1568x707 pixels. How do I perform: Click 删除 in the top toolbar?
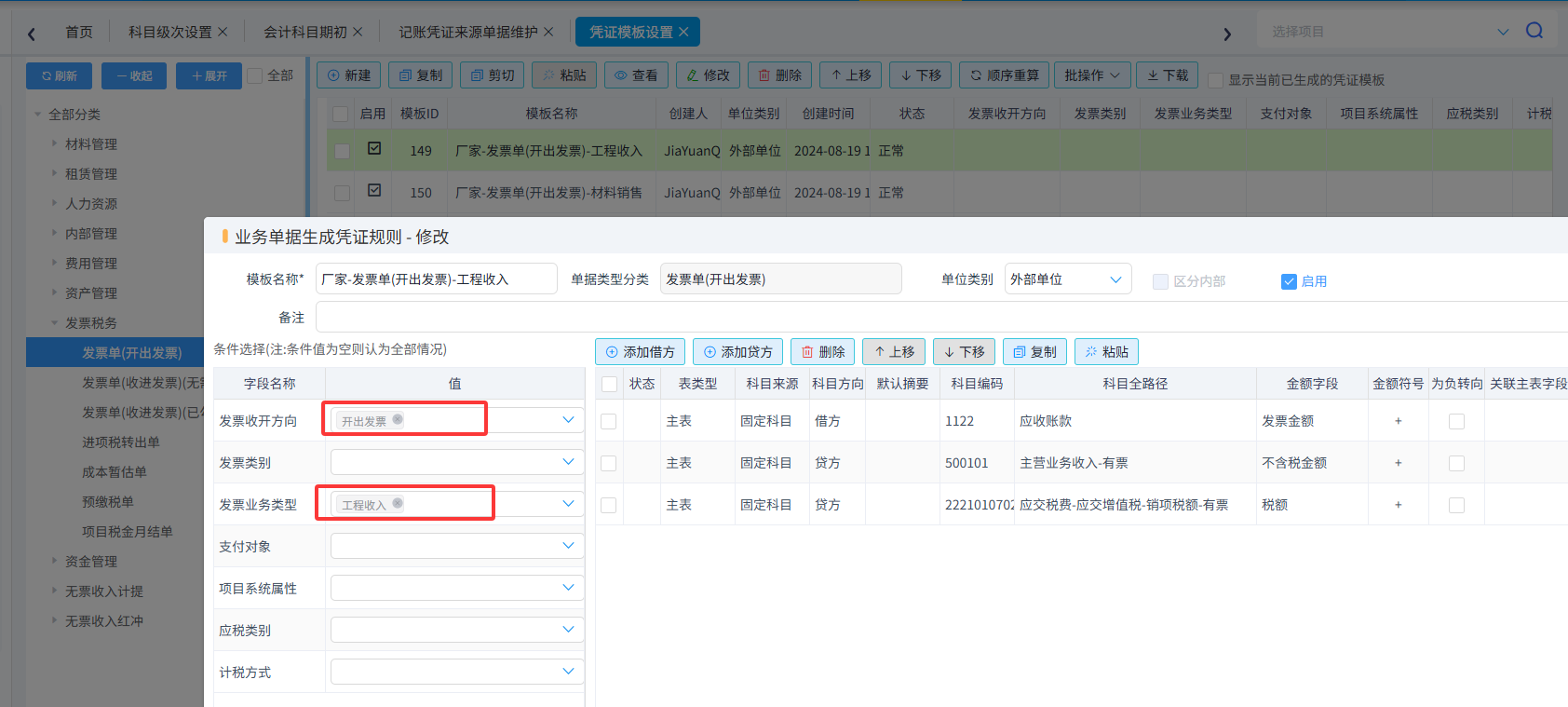coord(780,75)
